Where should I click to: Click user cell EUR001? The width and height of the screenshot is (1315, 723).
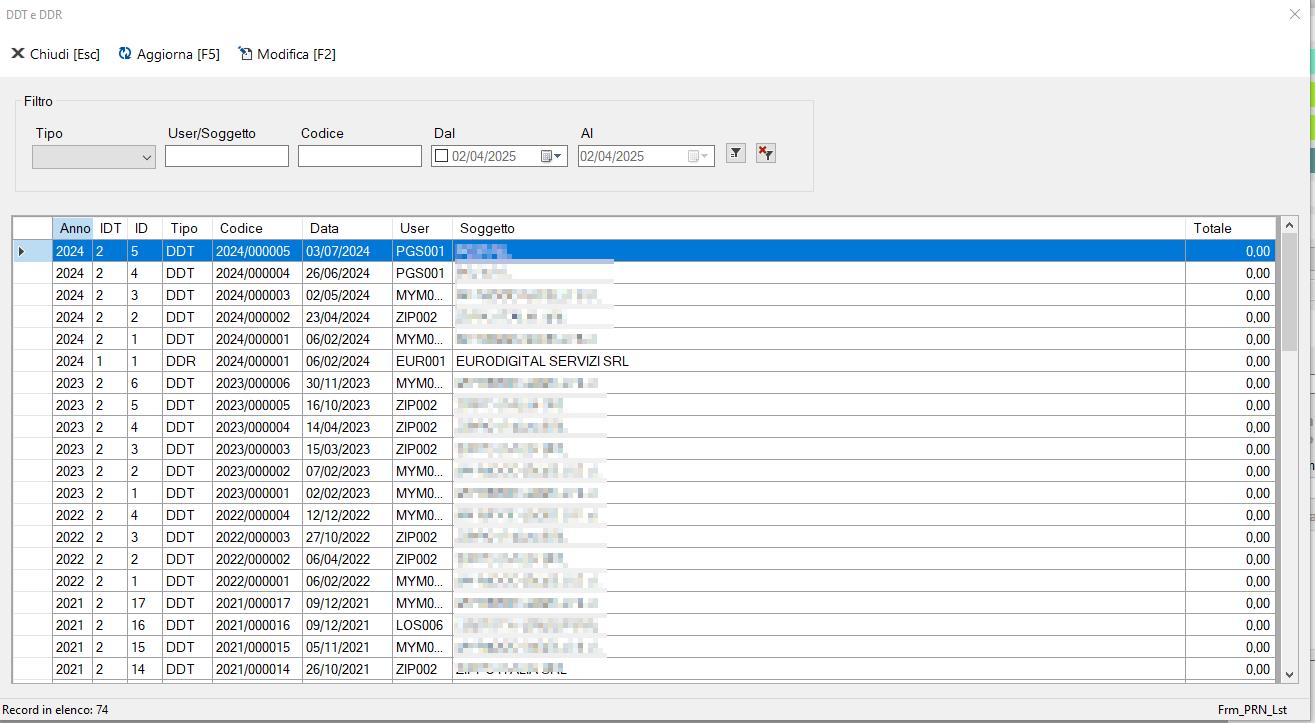422,361
